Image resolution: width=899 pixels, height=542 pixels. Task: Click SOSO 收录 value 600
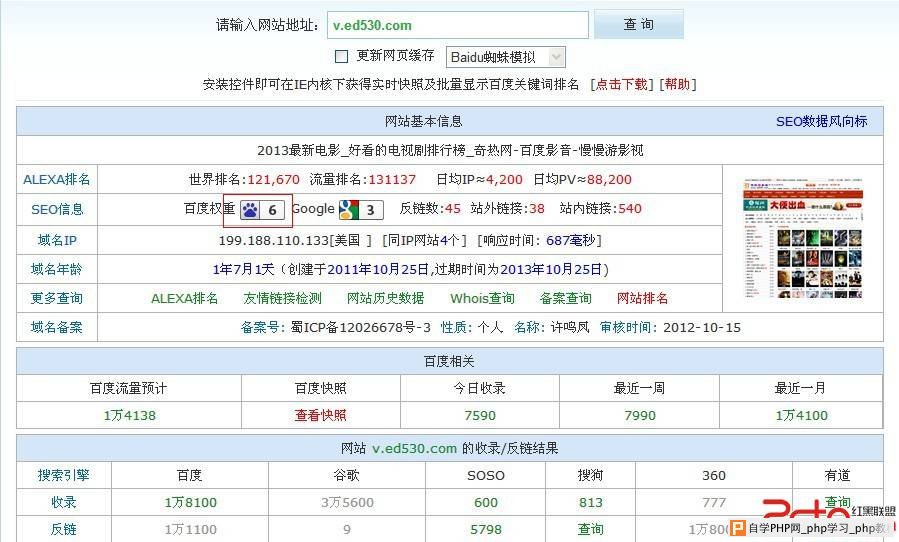coord(486,502)
